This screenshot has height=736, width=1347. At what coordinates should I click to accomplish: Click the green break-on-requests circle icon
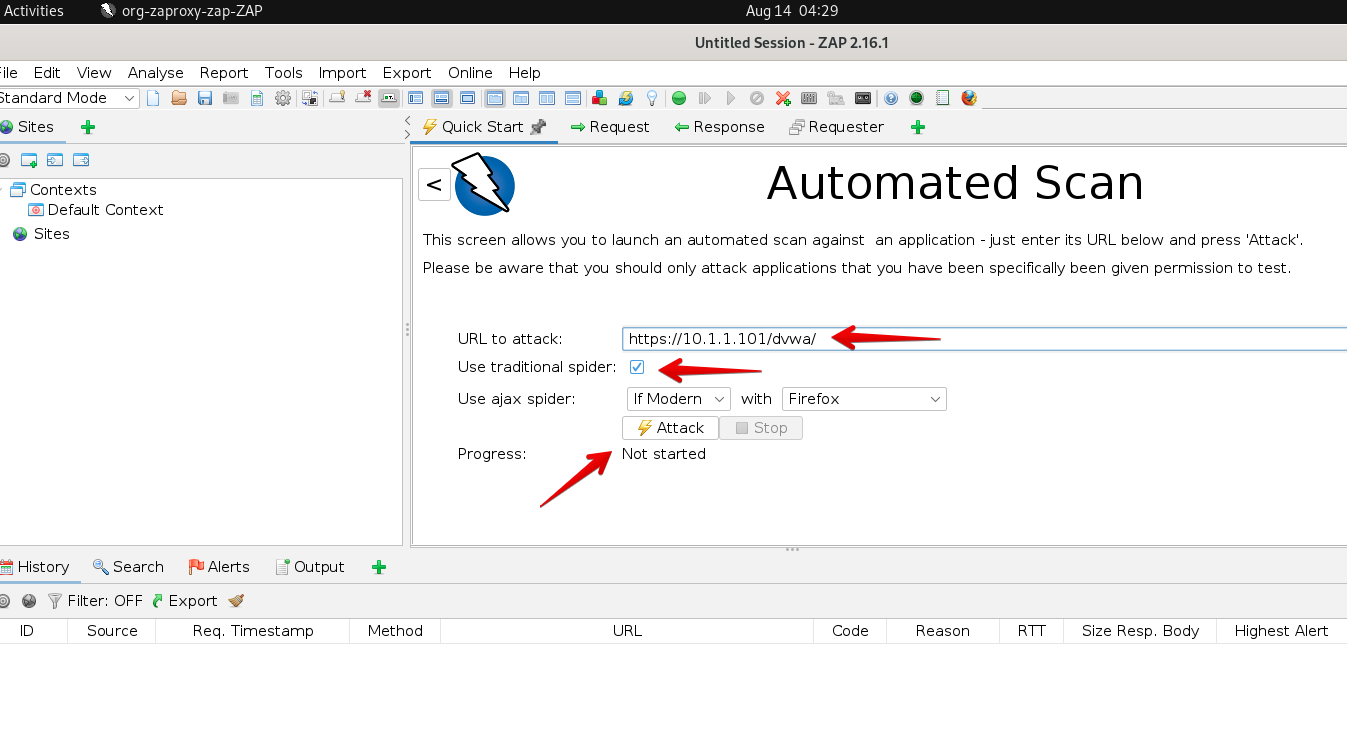679,98
